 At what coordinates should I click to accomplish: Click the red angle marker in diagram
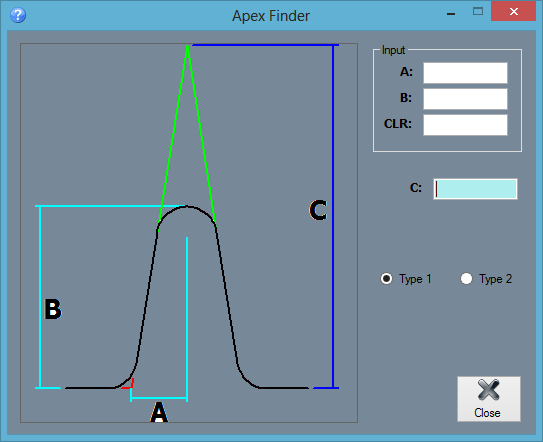[128, 384]
